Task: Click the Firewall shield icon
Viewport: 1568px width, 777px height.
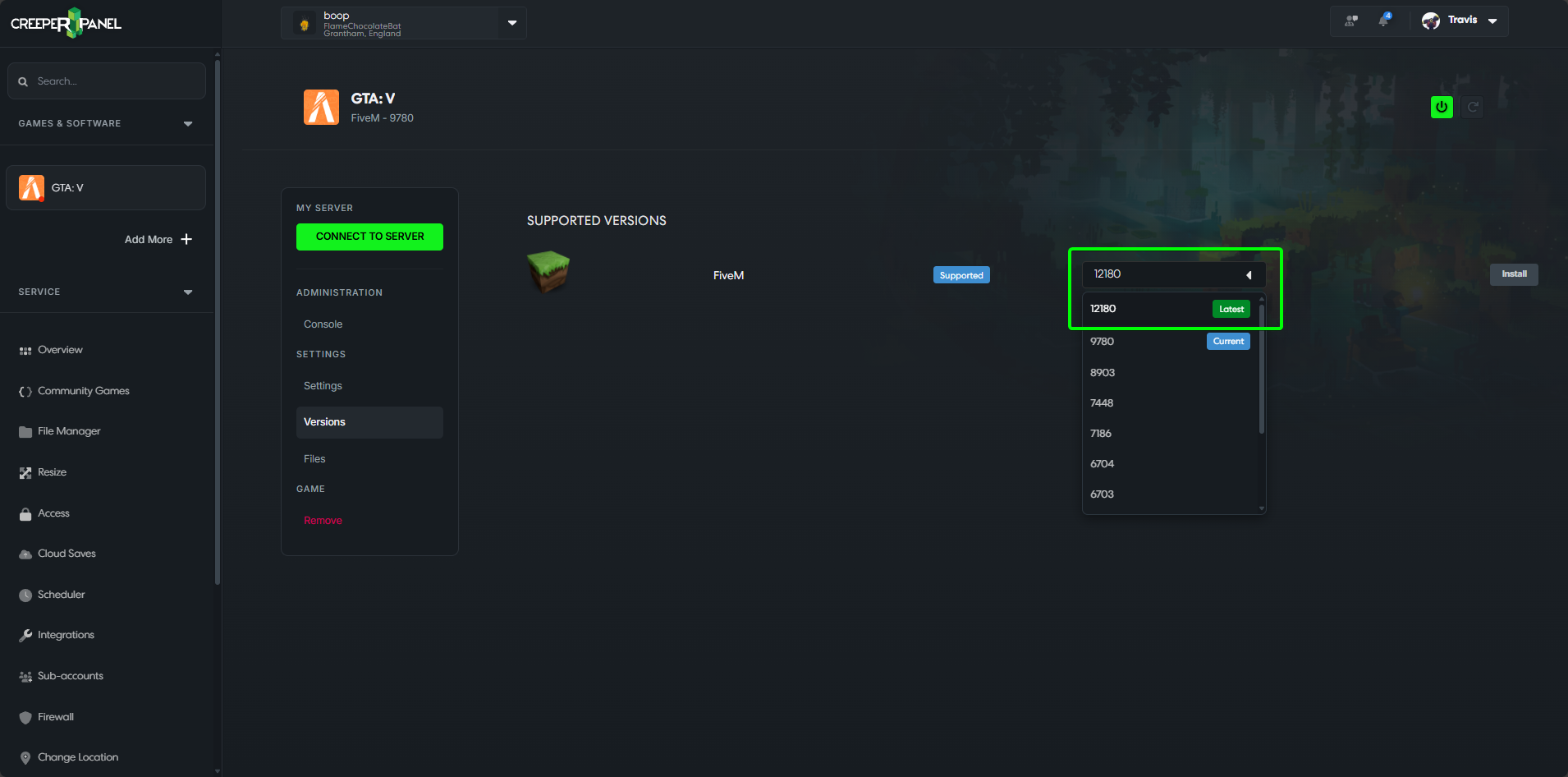Action: pyautogui.click(x=25, y=718)
